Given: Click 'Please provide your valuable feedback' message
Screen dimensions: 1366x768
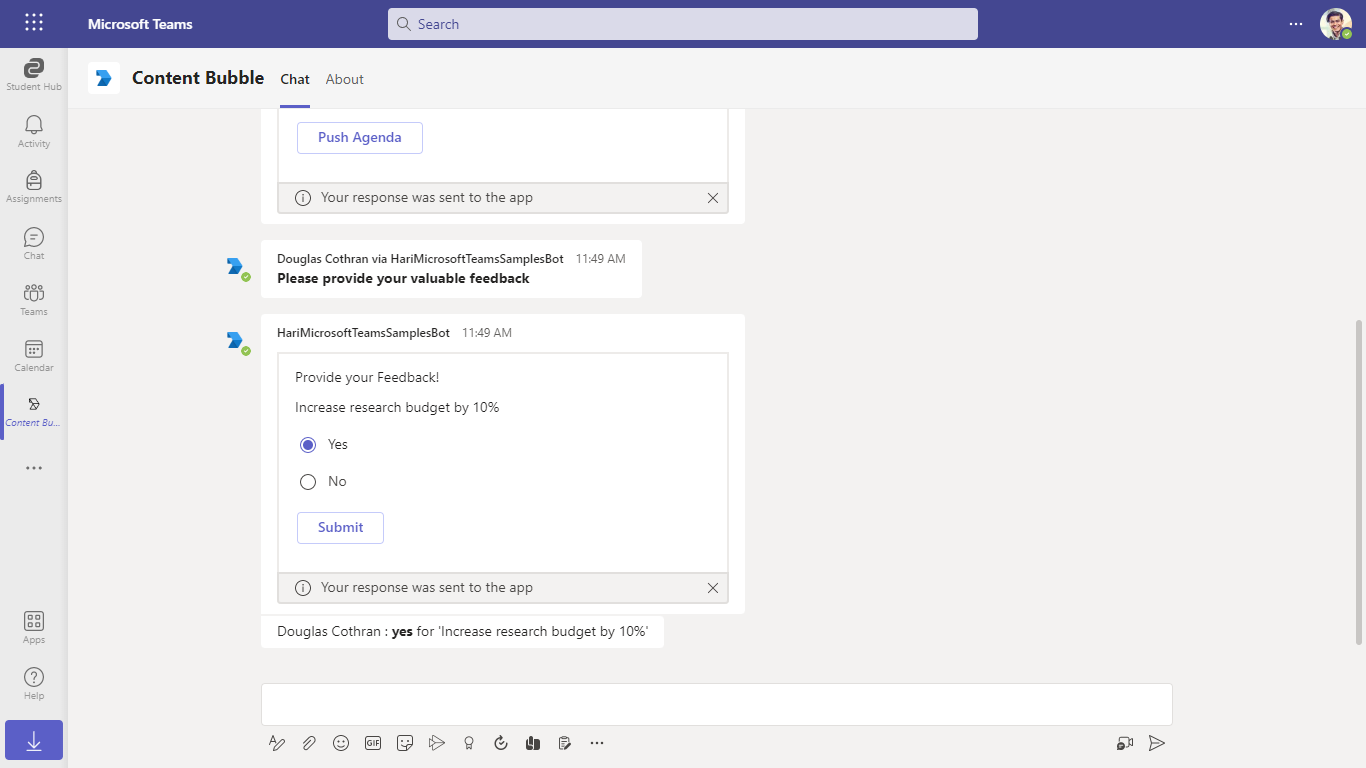Looking at the screenshot, I should [x=403, y=278].
